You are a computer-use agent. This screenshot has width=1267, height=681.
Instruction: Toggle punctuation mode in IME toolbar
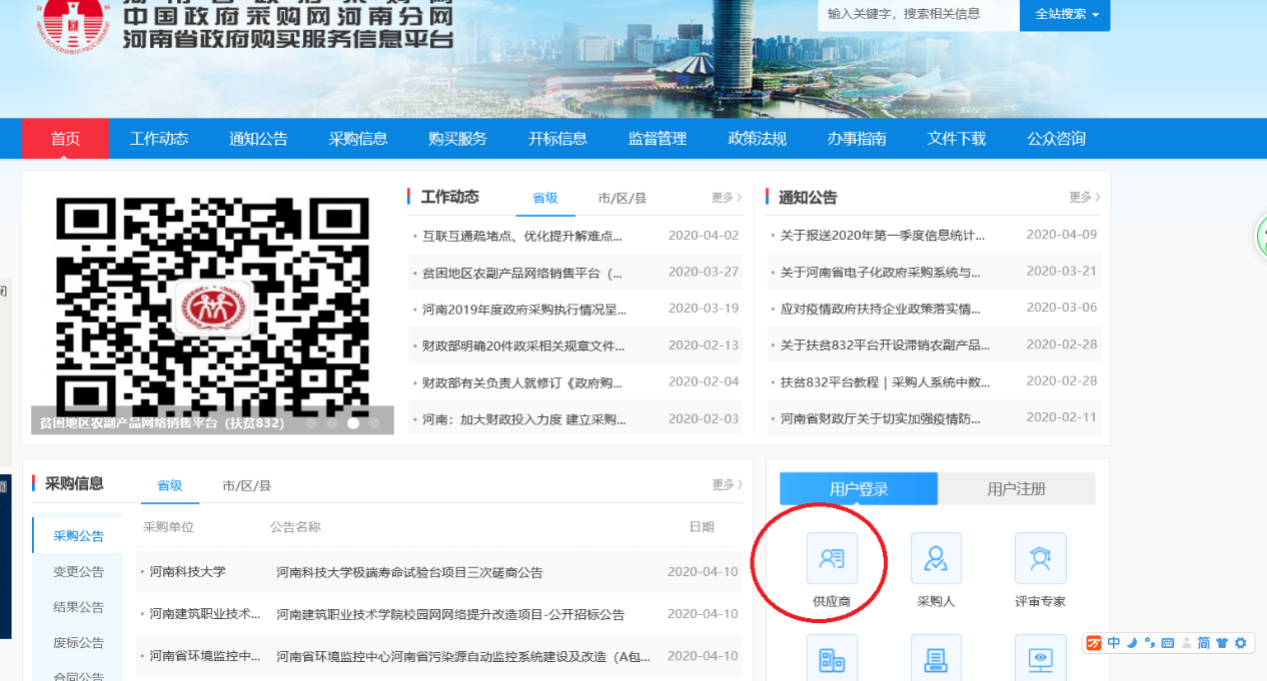1149,643
